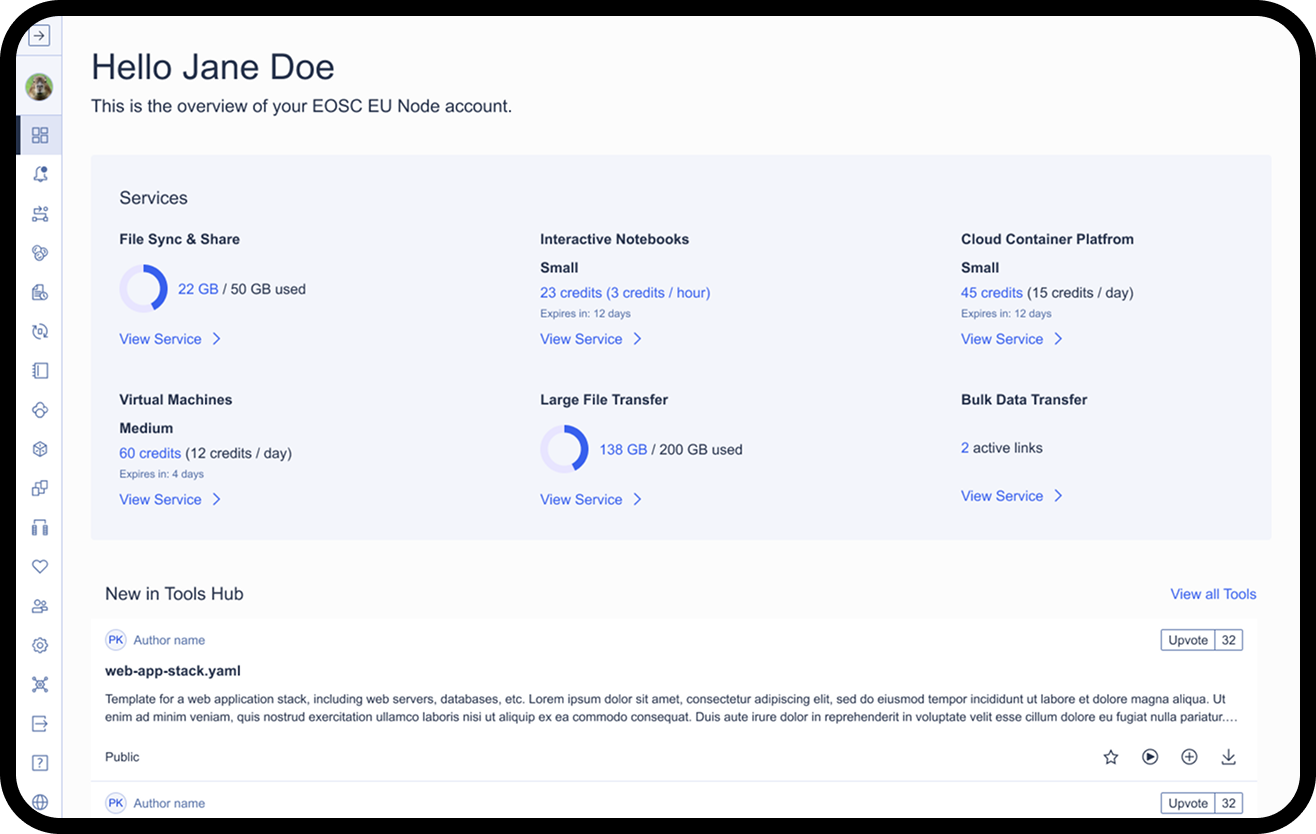The width and height of the screenshot is (1316, 834).
Task: View Service under Bulk Data Transfer
Action: [x=1012, y=496]
